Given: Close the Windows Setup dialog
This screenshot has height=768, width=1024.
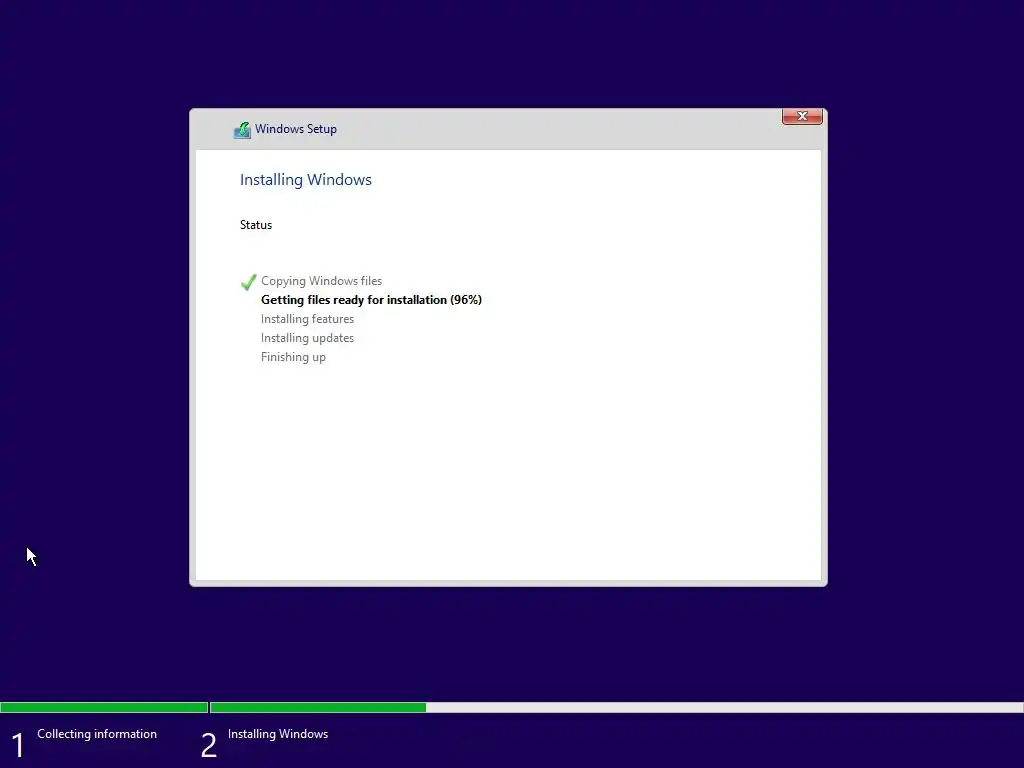Looking at the screenshot, I should 802,116.
